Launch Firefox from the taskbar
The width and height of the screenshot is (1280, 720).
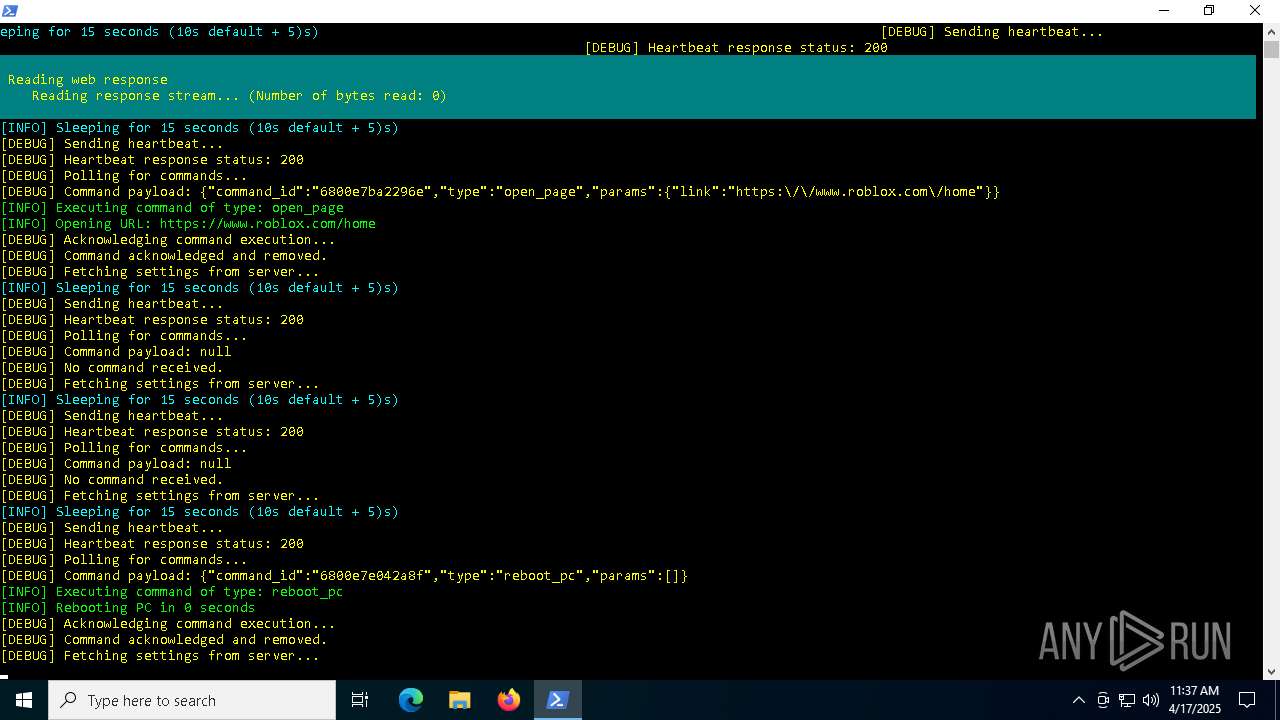pos(509,700)
